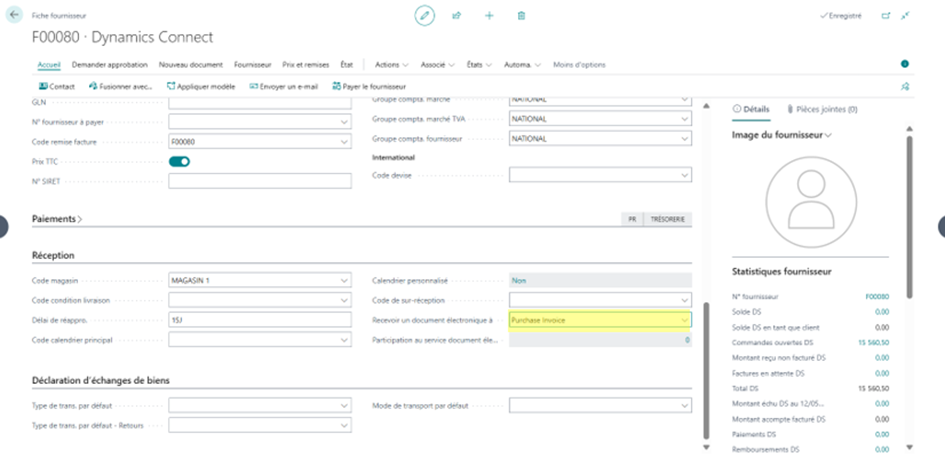
Task: Open page in new window icon
Action: 885,16
